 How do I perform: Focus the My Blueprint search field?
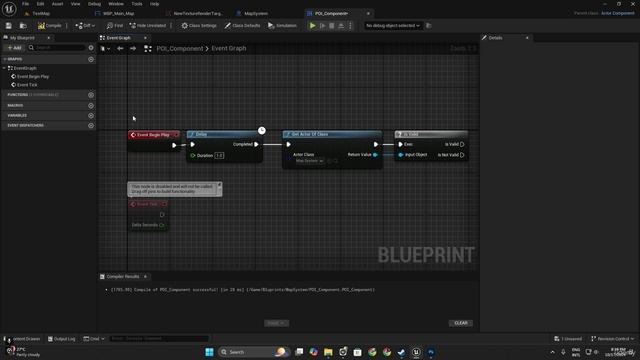57,48
